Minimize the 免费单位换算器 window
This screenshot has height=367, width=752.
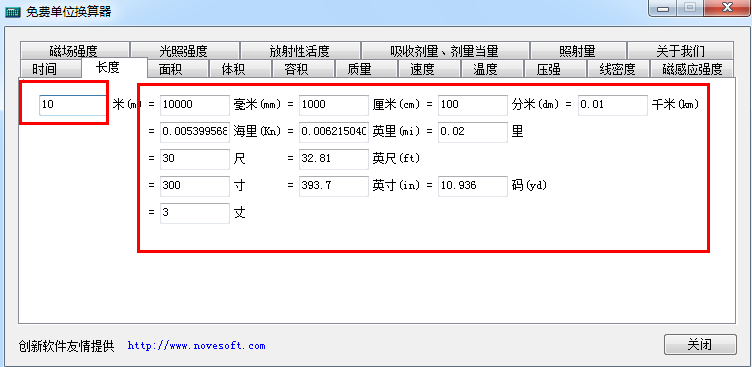pyautogui.click(x=663, y=9)
